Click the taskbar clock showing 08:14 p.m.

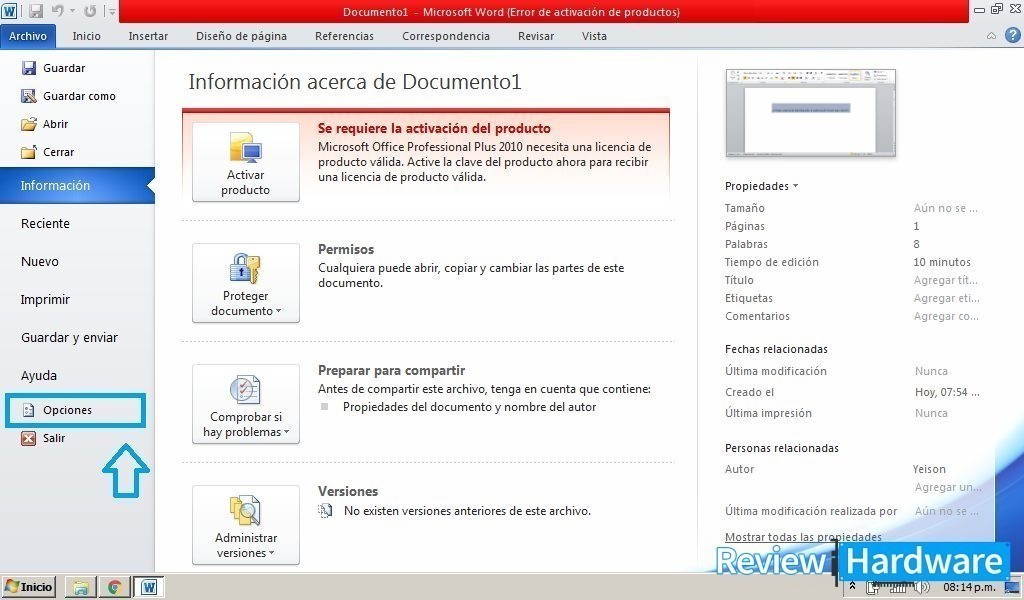pyautogui.click(x=969, y=587)
